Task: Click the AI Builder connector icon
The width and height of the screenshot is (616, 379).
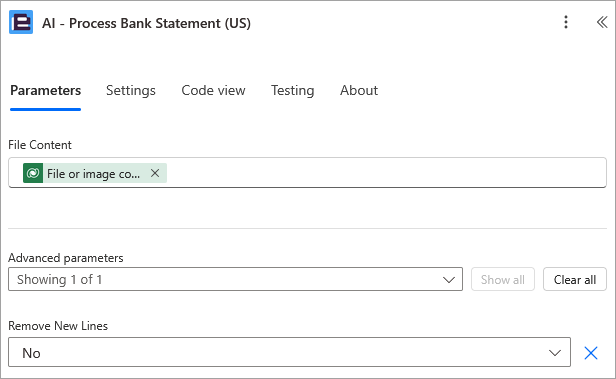Action: pos(21,22)
